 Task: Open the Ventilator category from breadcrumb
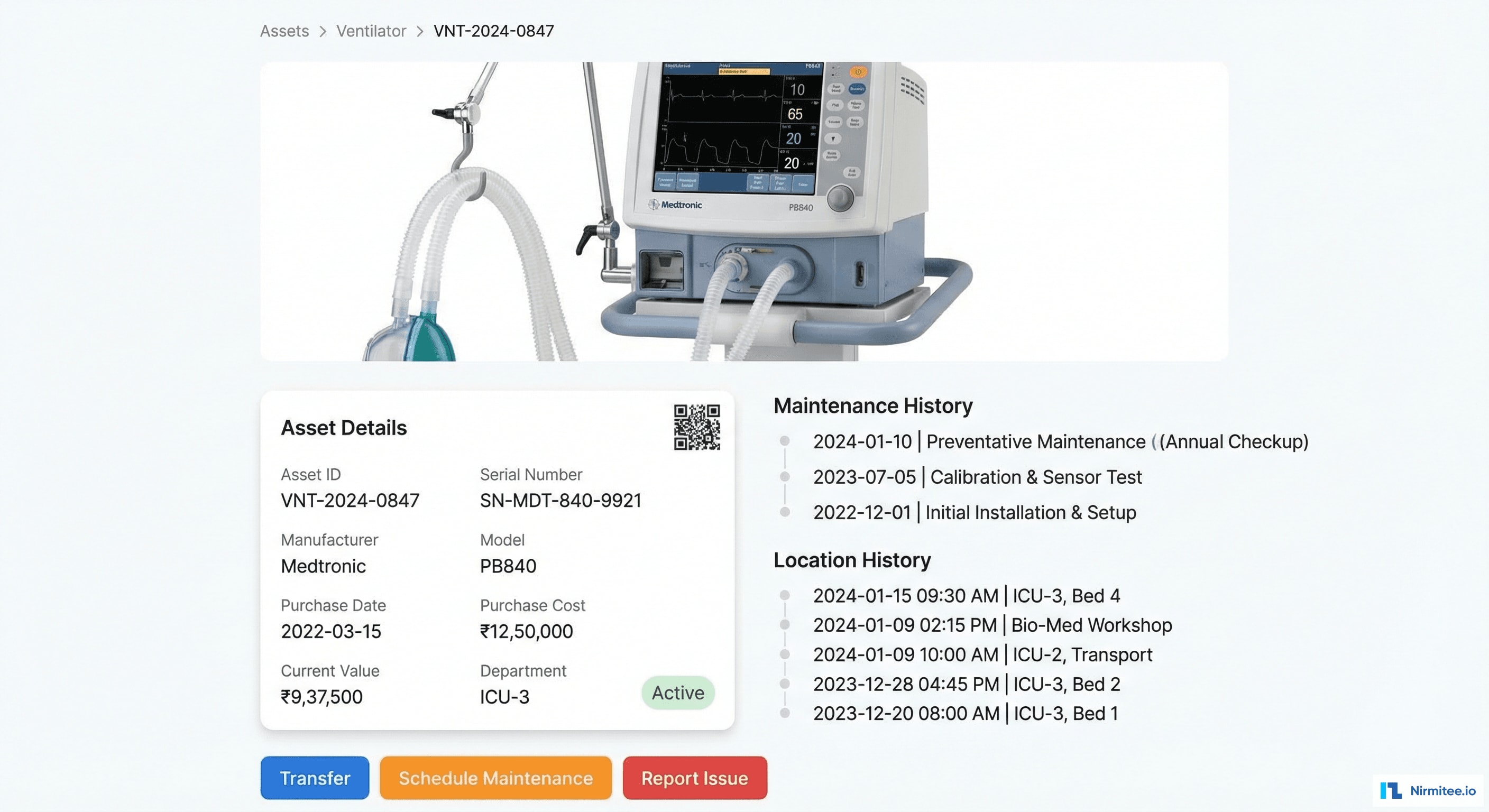(371, 31)
